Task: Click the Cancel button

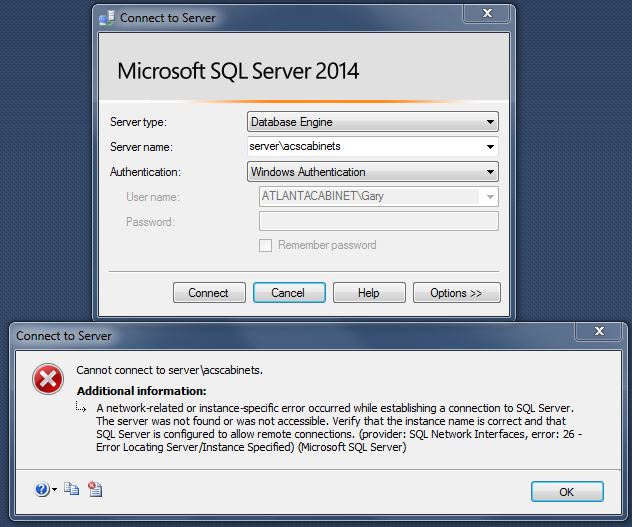Action: (289, 293)
